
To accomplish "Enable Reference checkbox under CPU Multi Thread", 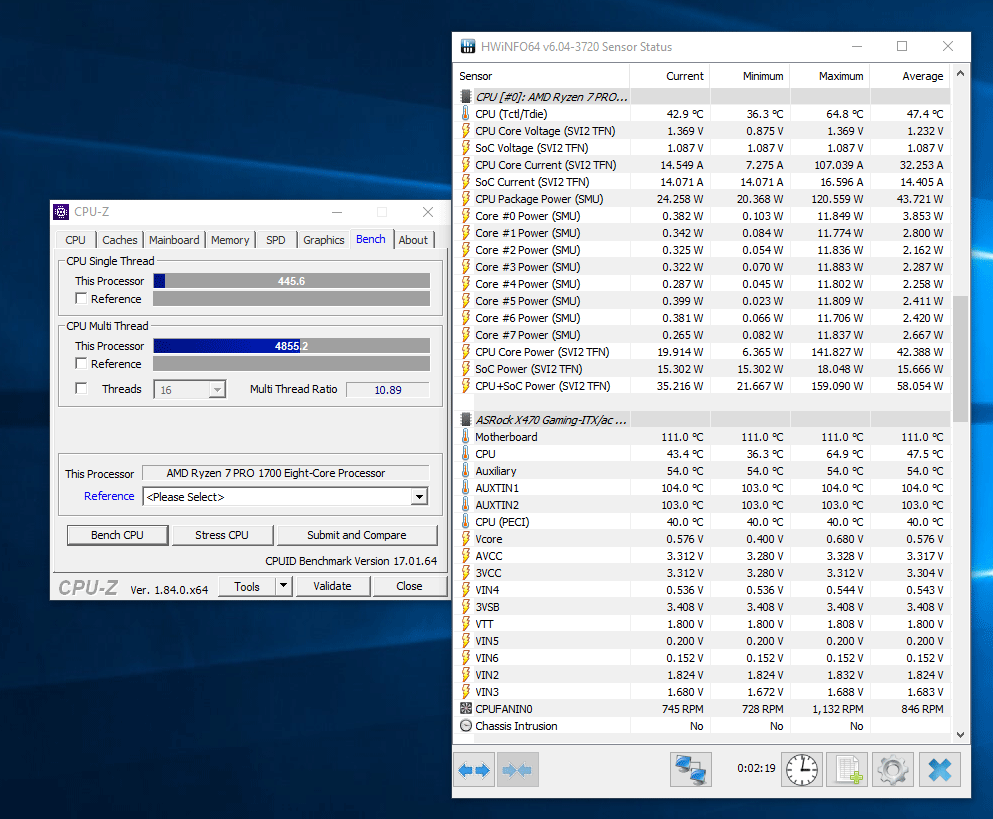I will (x=81, y=364).
